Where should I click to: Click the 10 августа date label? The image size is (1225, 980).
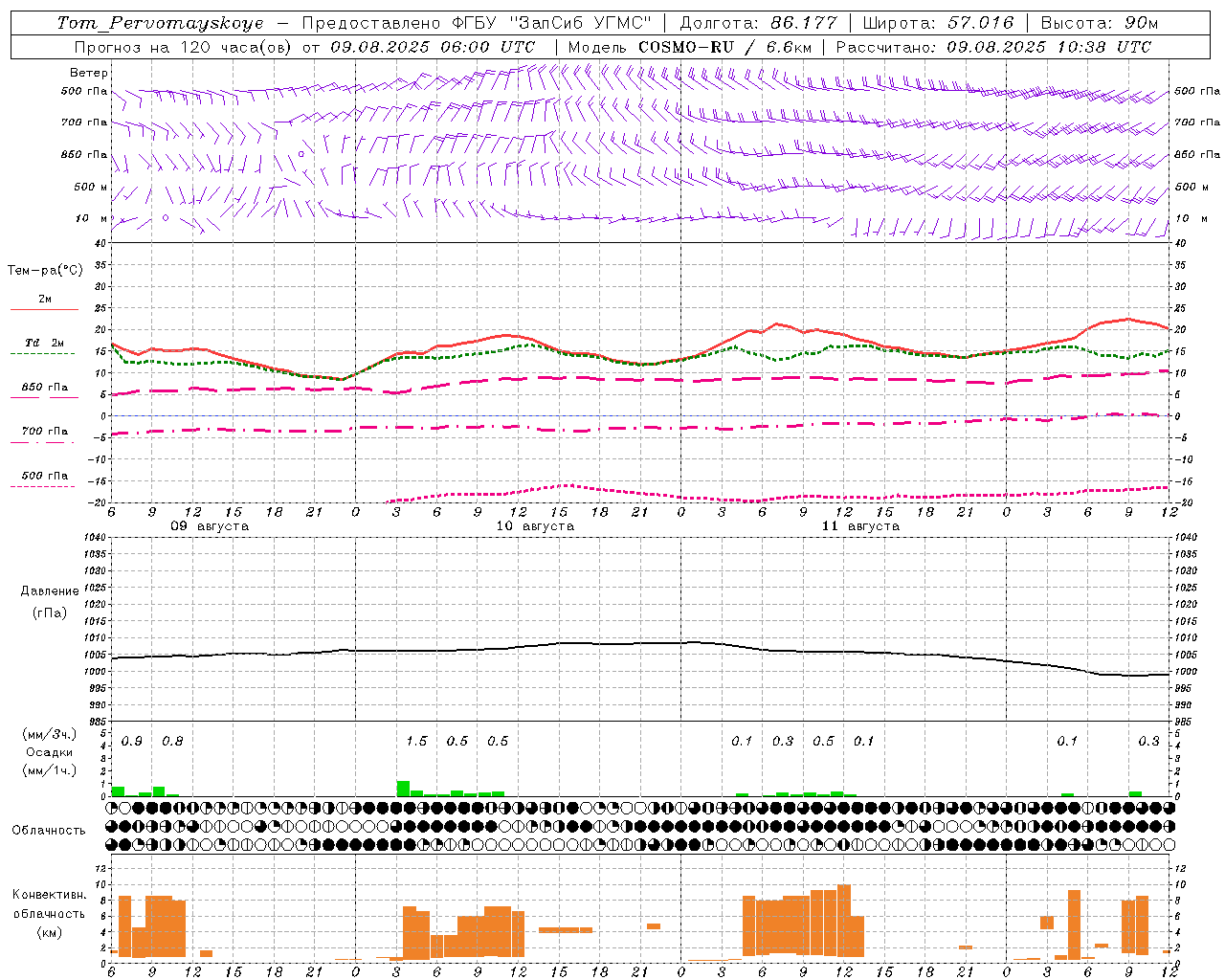coord(535,525)
